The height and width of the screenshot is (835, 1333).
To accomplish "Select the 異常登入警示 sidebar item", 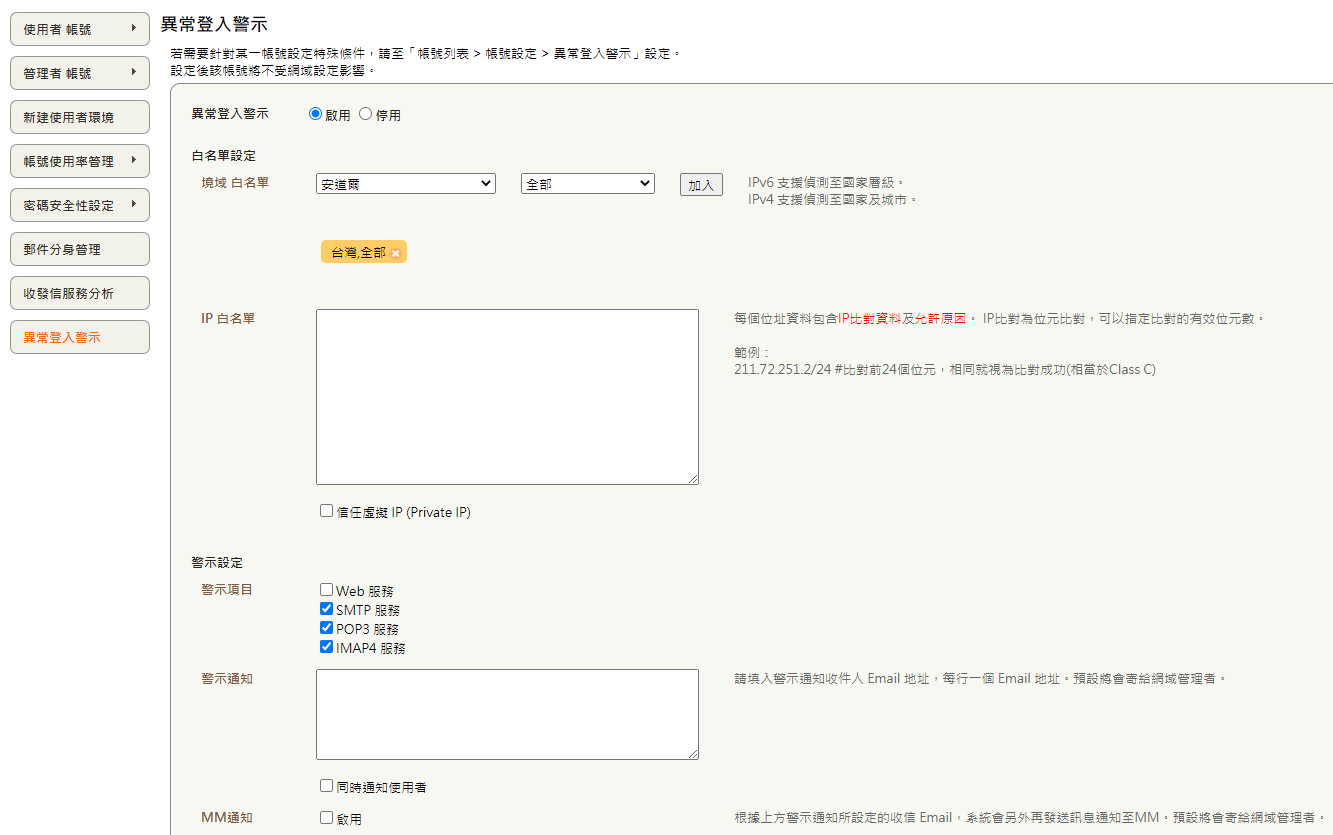I will tap(79, 336).
